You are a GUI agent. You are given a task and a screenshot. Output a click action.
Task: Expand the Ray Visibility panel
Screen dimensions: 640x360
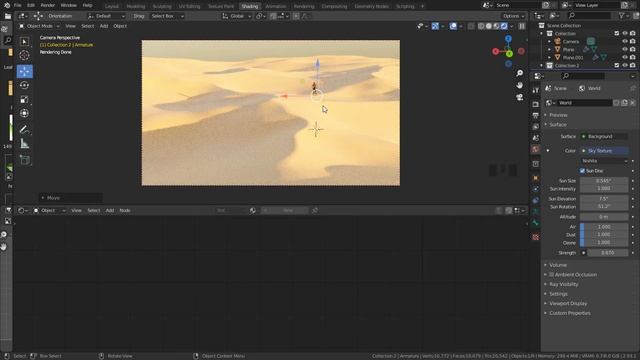click(563, 284)
